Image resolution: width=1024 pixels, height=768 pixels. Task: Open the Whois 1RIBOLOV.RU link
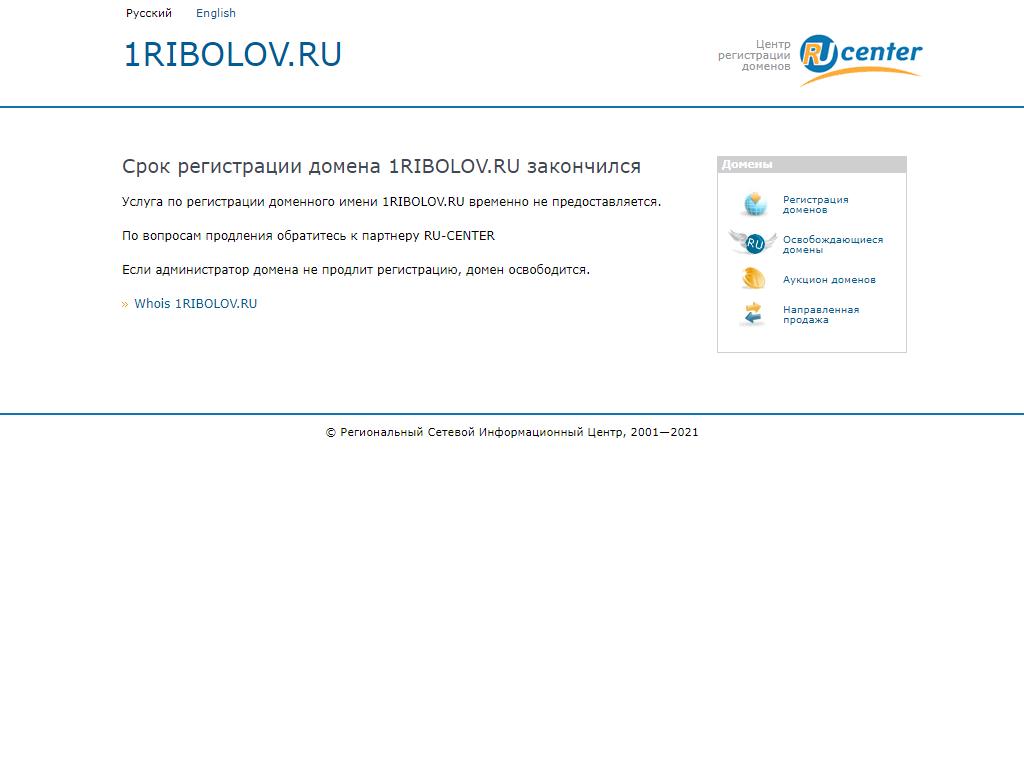195,304
